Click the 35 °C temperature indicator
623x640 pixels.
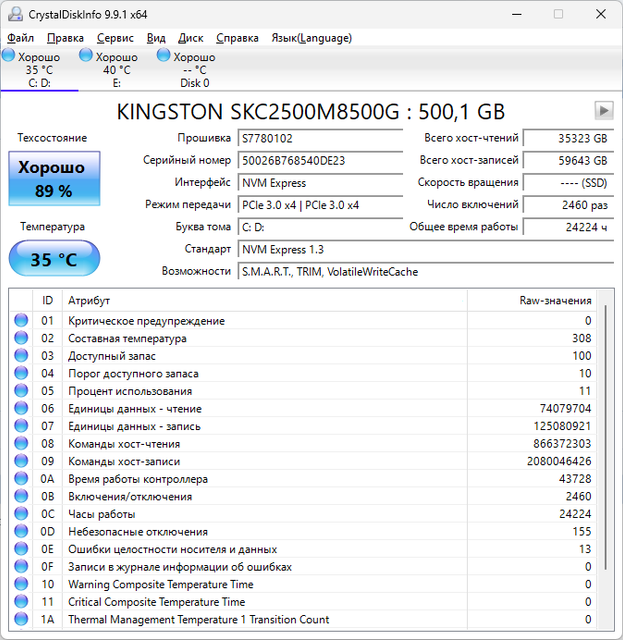coord(54,258)
